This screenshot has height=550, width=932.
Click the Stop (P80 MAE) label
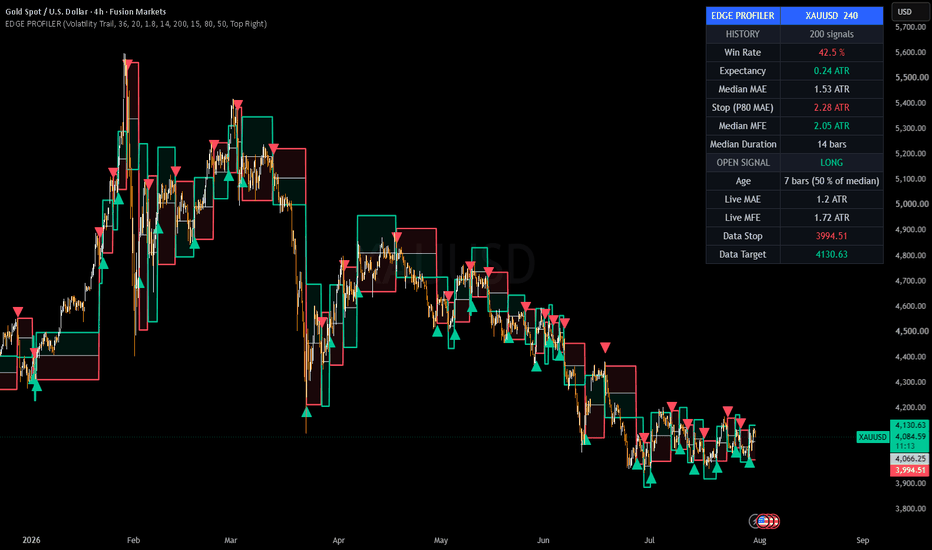coord(742,108)
